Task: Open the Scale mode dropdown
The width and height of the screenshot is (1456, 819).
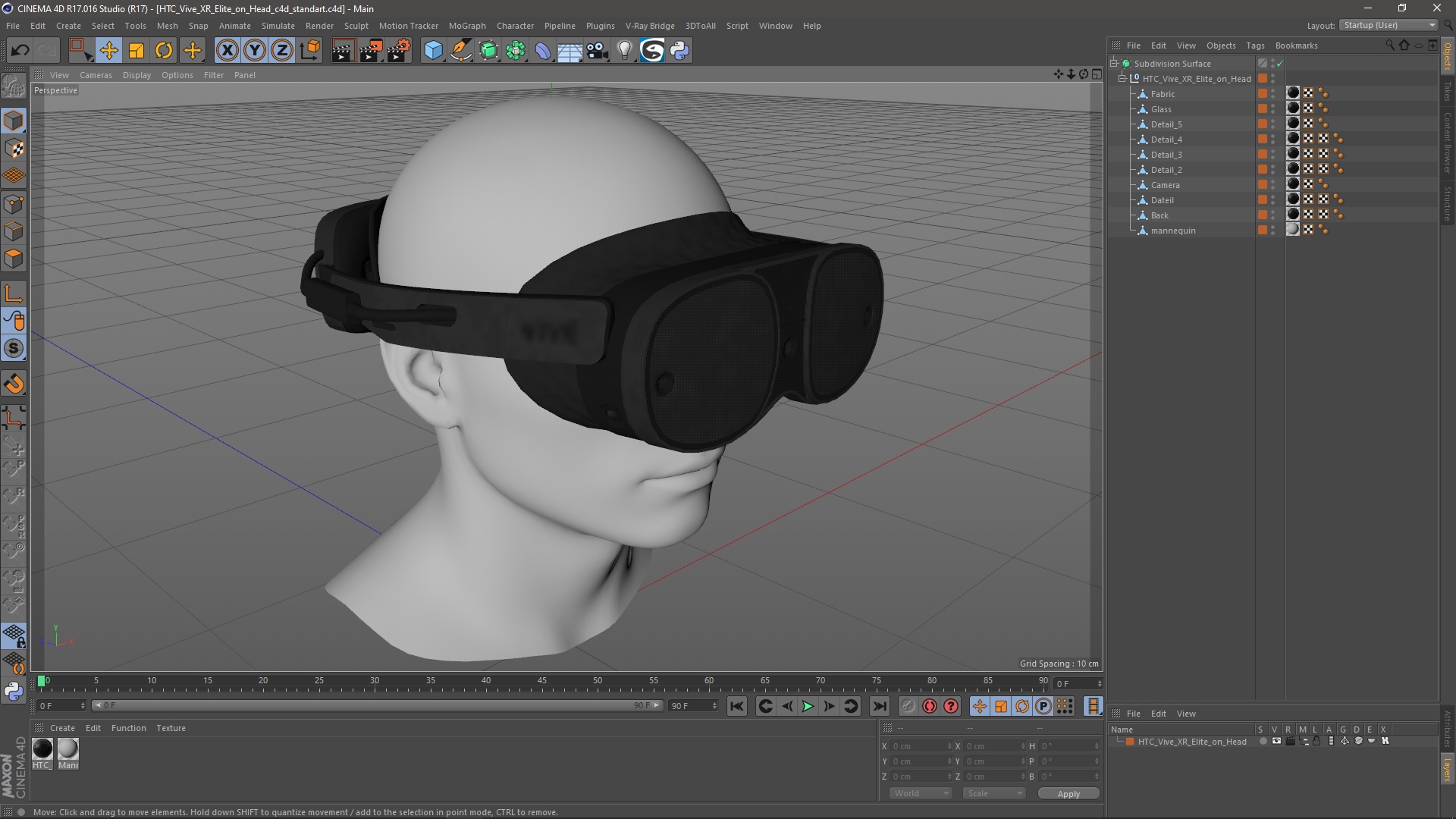Action: [994, 794]
